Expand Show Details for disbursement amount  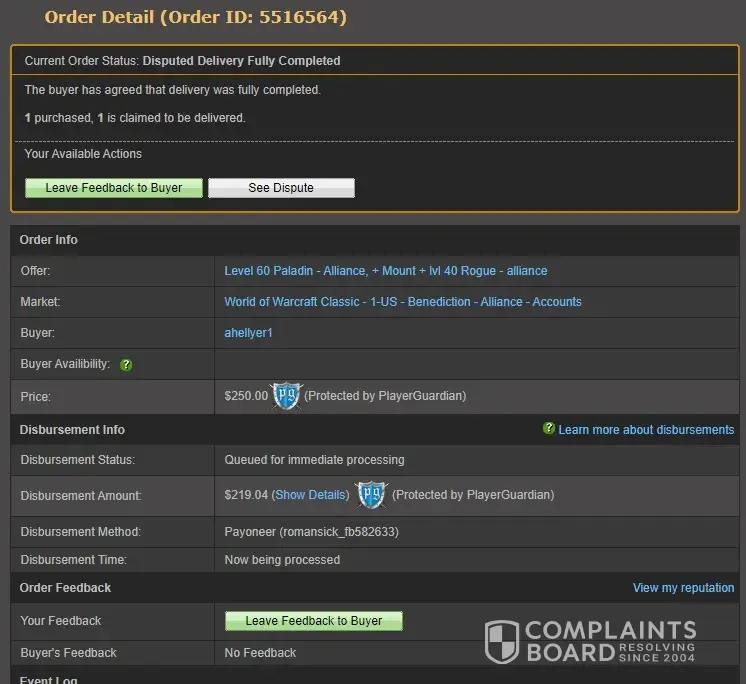pyautogui.click(x=310, y=495)
